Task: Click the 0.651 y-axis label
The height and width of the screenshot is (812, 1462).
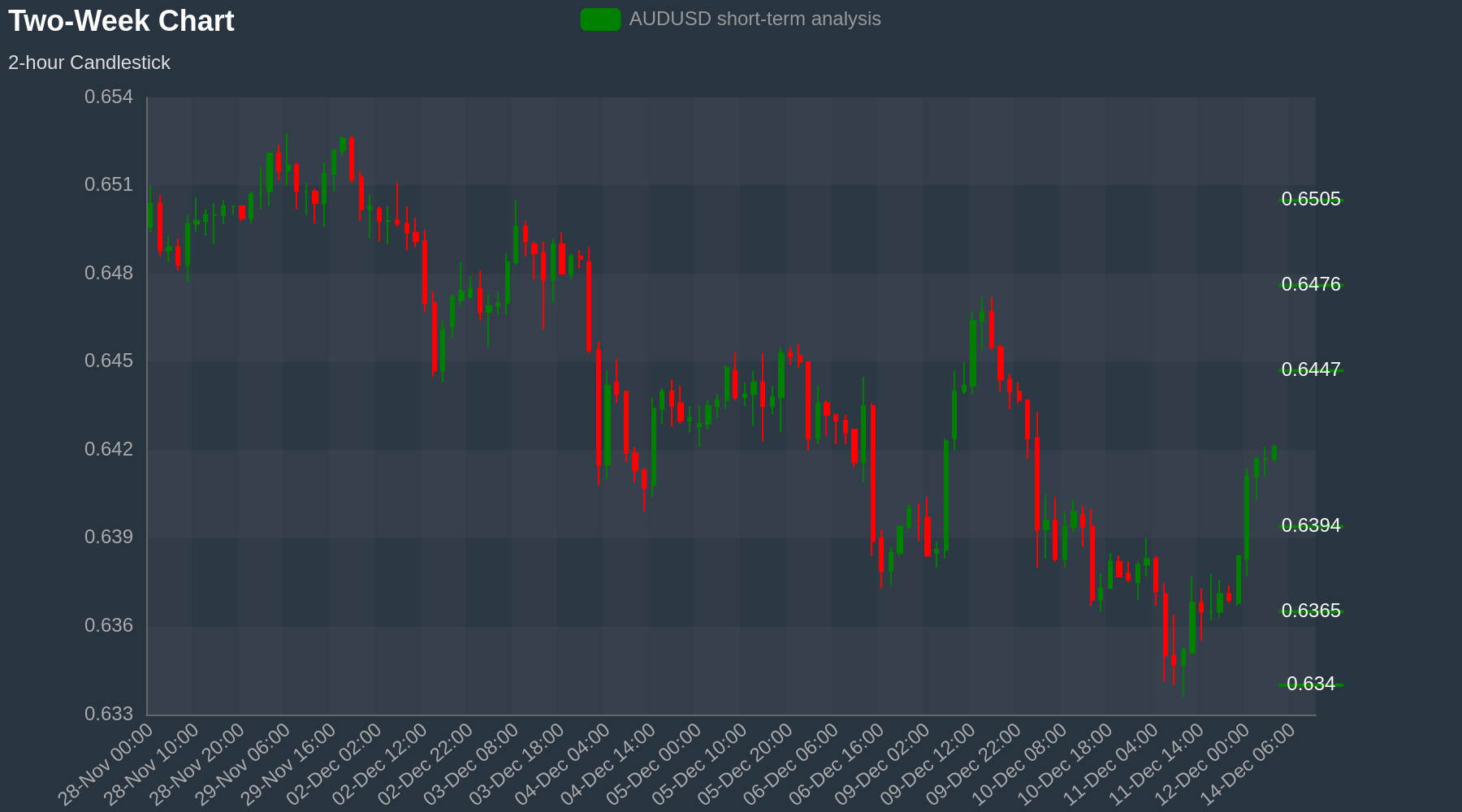Action: [x=109, y=185]
